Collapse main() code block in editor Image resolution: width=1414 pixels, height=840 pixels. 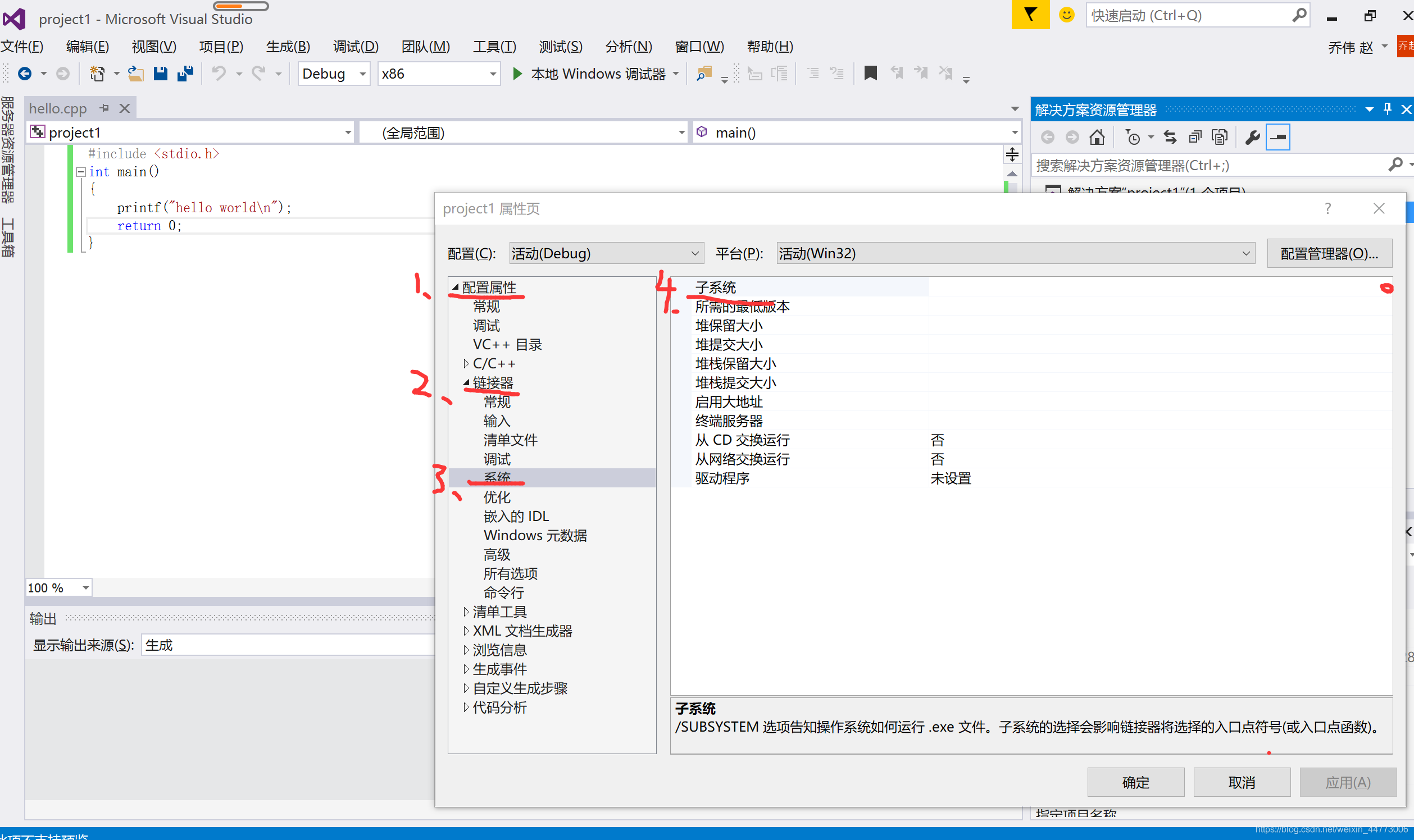click(80, 171)
